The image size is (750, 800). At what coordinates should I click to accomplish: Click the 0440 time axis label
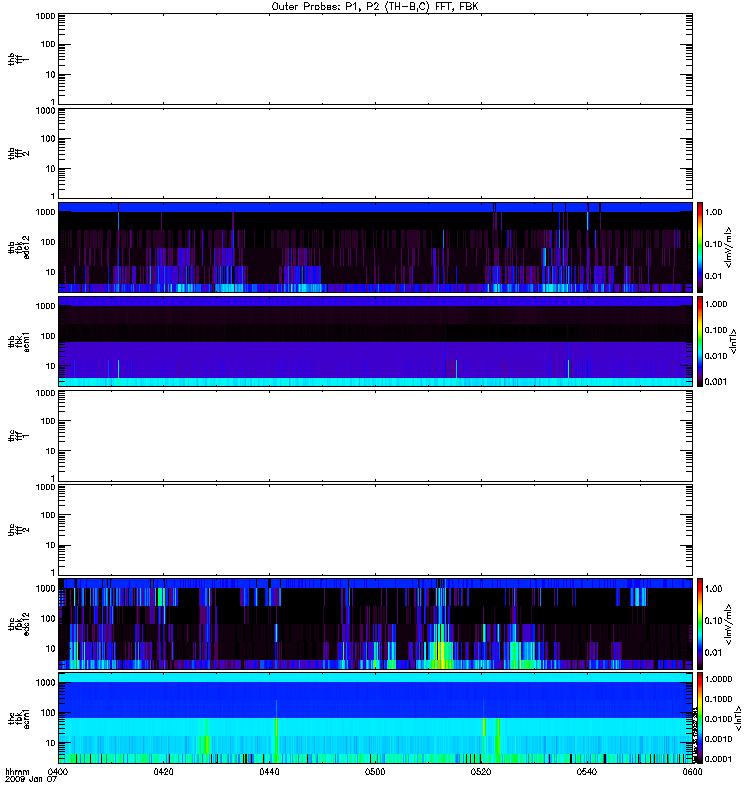pyautogui.click(x=269, y=772)
